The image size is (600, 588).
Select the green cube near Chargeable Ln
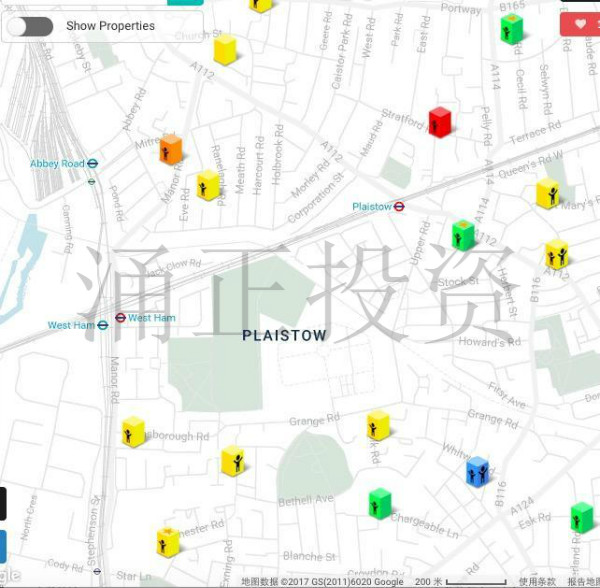[380, 504]
